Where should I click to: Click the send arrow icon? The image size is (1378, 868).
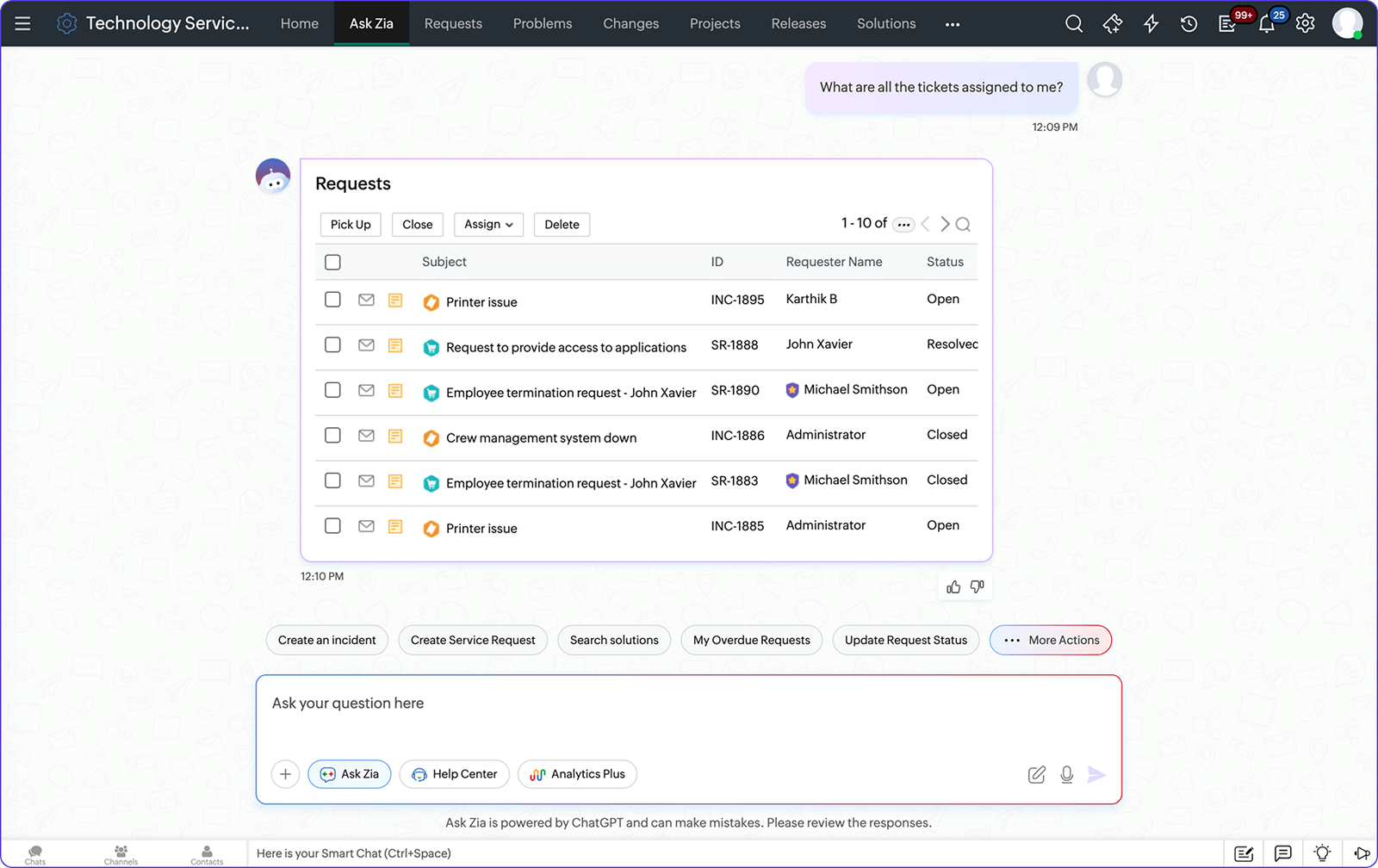(x=1096, y=774)
